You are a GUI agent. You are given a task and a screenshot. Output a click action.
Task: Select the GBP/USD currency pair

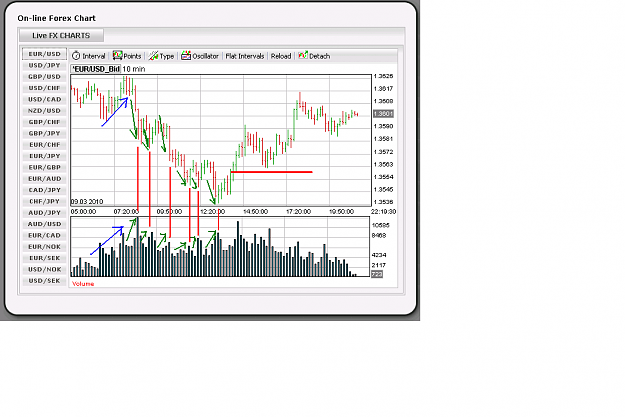[45, 77]
